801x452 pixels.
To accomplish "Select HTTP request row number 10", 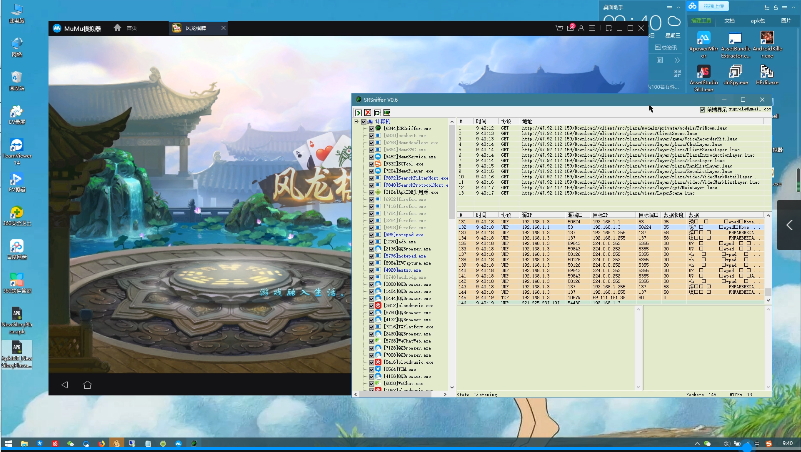I will pyautogui.click(x=614, y=177).
